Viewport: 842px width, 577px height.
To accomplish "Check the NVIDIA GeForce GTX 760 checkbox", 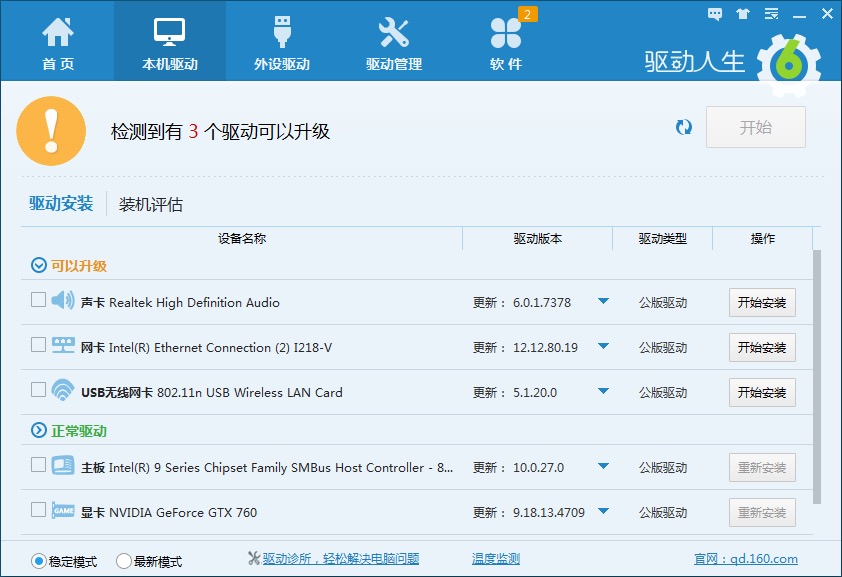I will coord(38,509).
